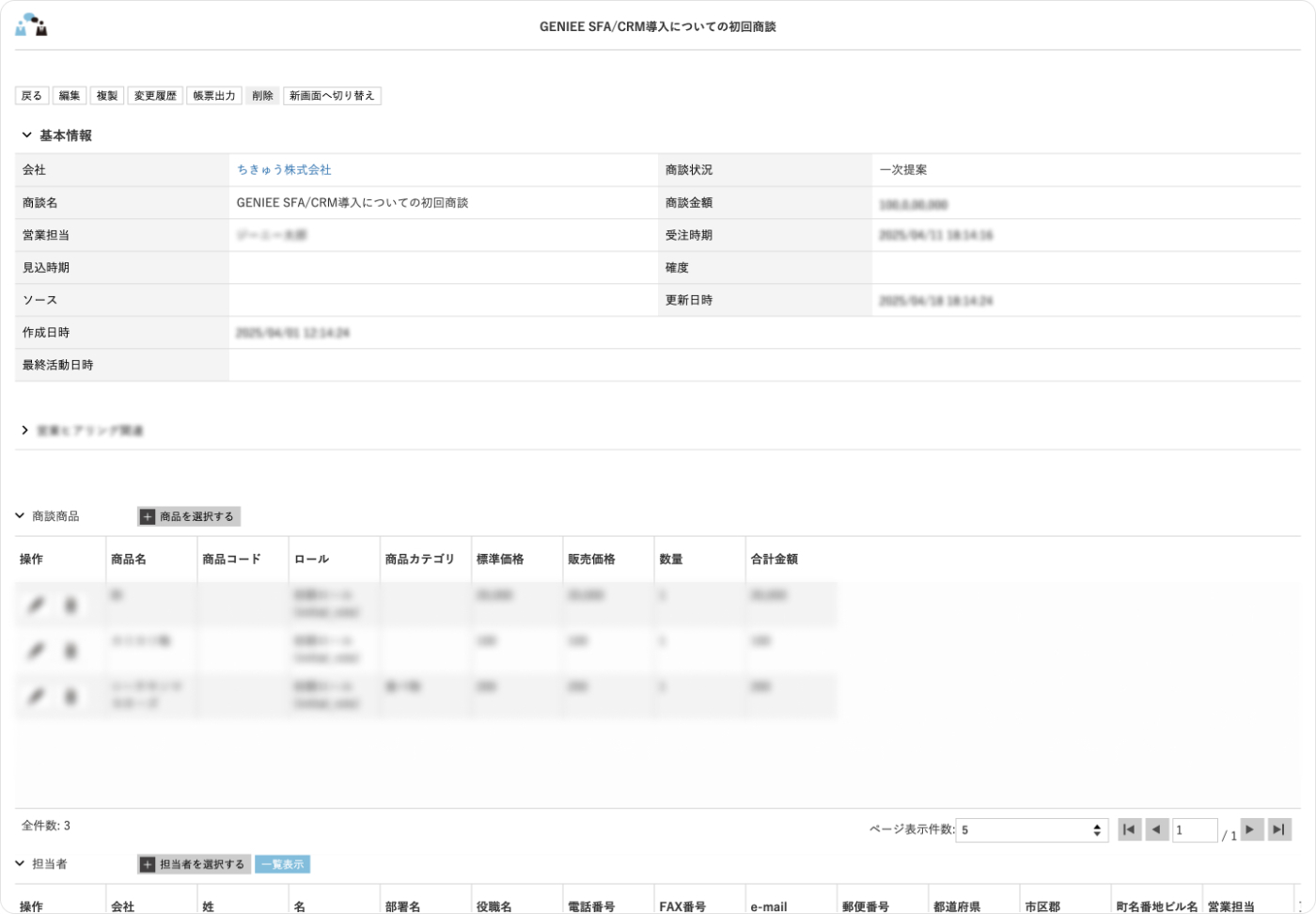
Task: Click 担当者を選択する button
Action: 195,865
